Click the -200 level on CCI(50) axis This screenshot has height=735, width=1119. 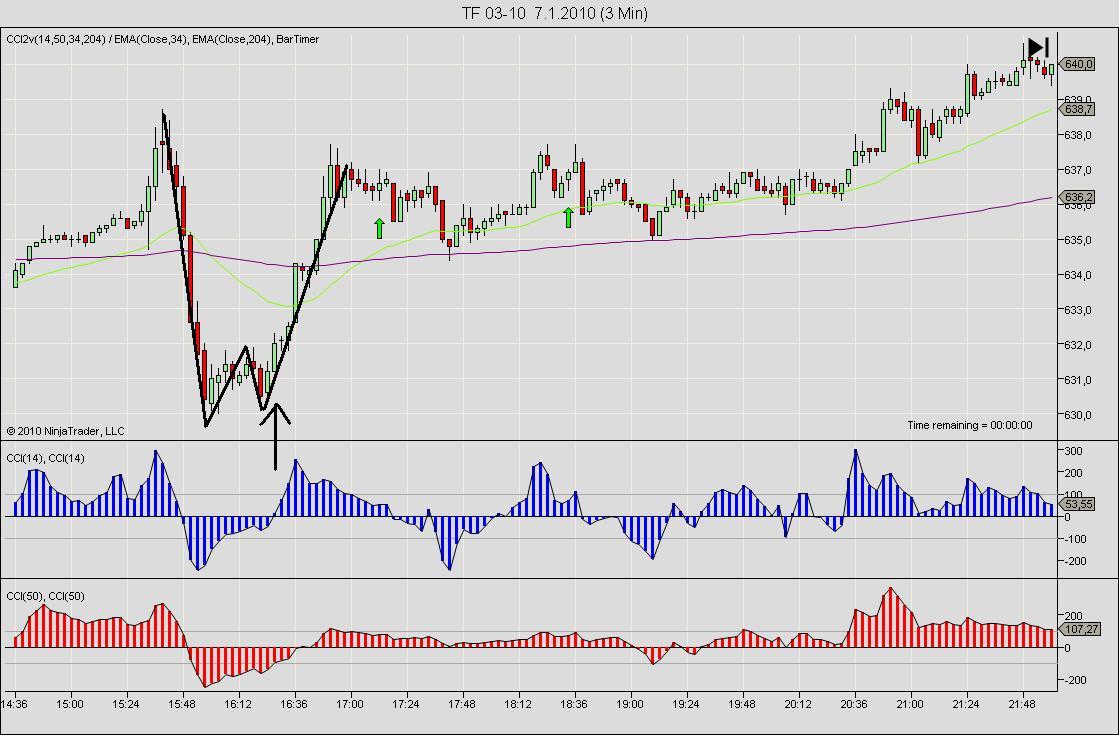[1073, 680]
